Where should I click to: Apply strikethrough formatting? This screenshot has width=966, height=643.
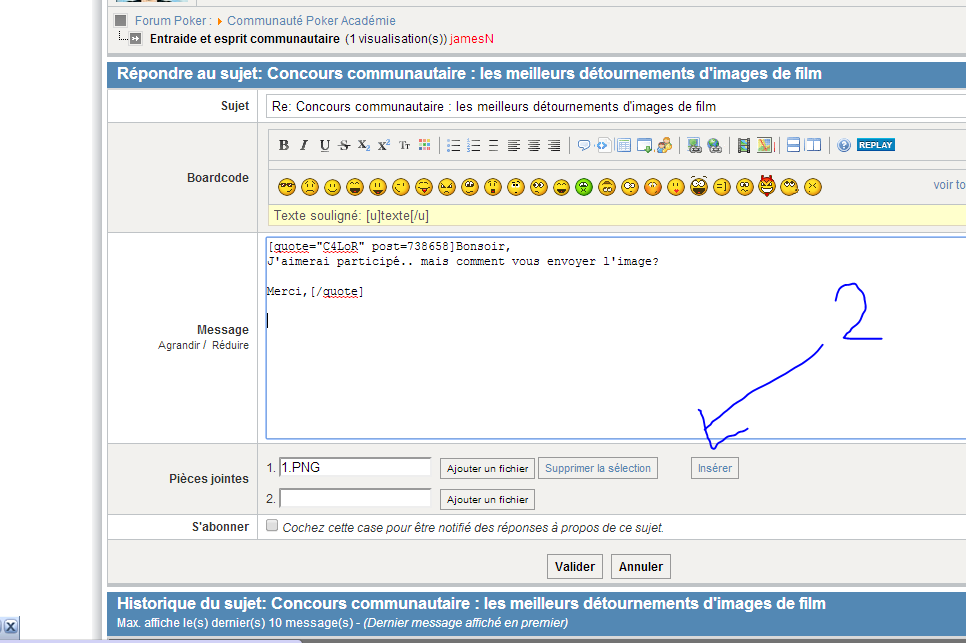[344, 145]
